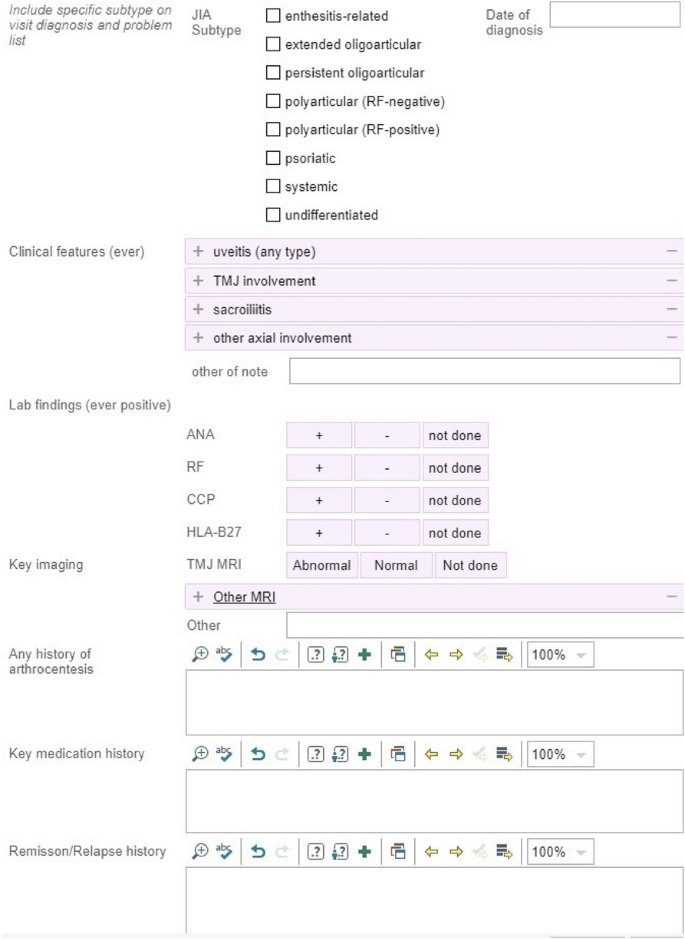Click stacked windows icon in Key medication toolbar

pyautogui.click(x=398, y=753)
